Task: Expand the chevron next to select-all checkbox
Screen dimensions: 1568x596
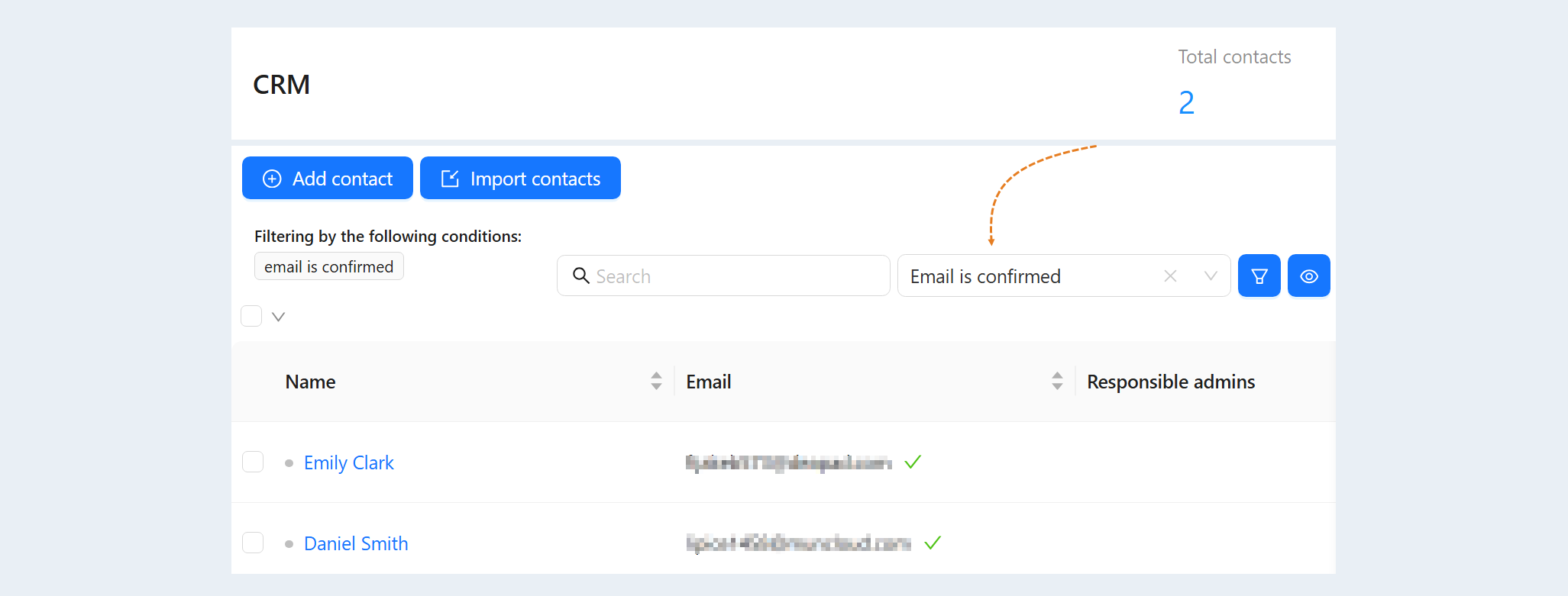Action: pos(279,317)
